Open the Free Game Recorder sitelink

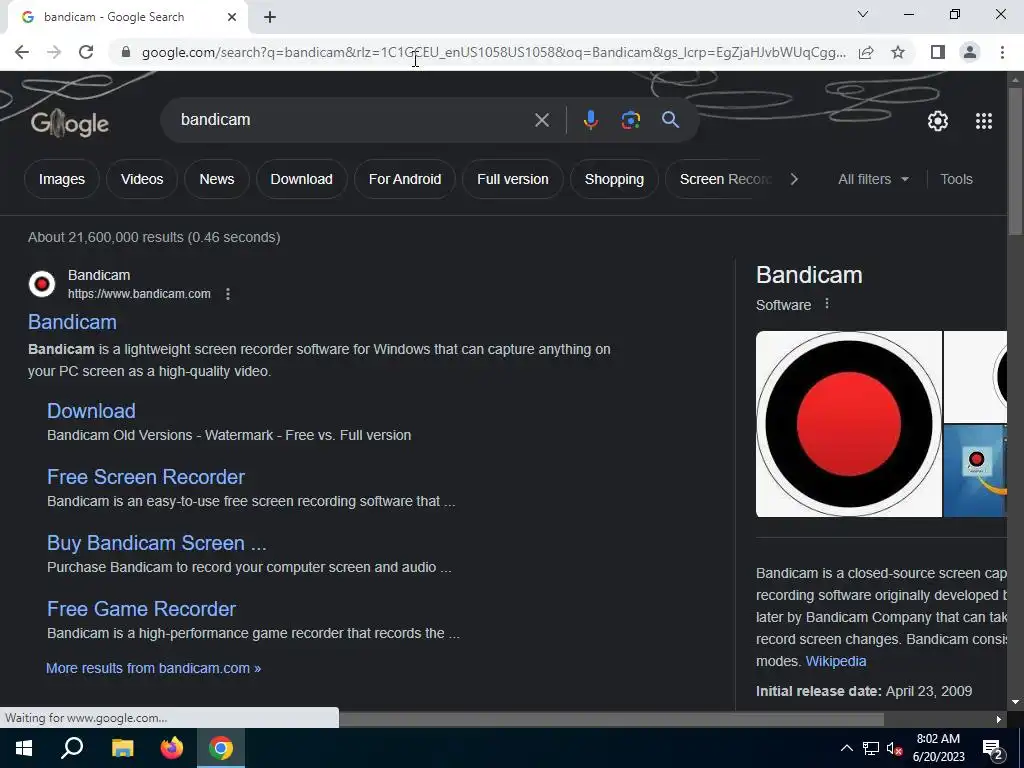click(x=141, y=609)
